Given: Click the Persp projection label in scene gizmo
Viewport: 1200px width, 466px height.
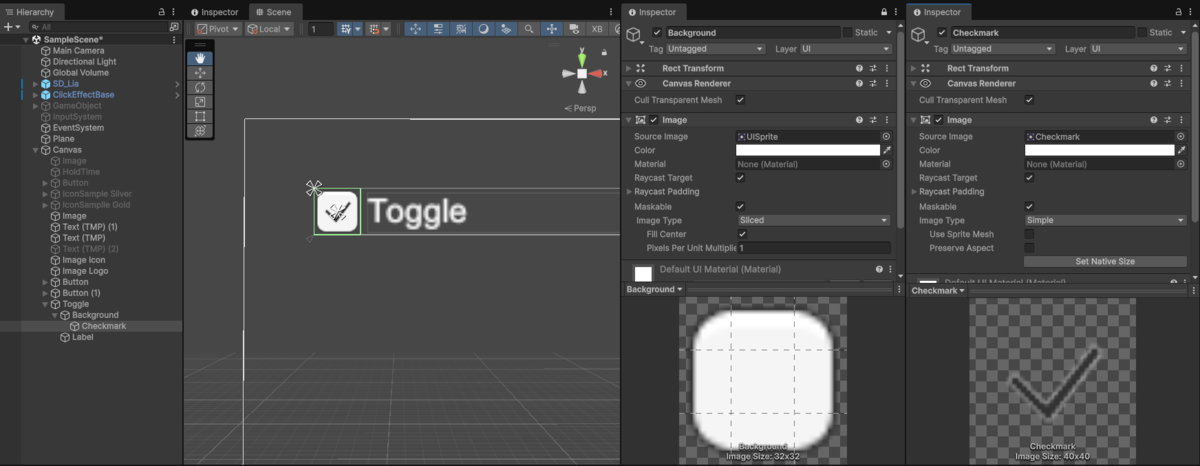Looking at the screenshot, I should [582, 108].
